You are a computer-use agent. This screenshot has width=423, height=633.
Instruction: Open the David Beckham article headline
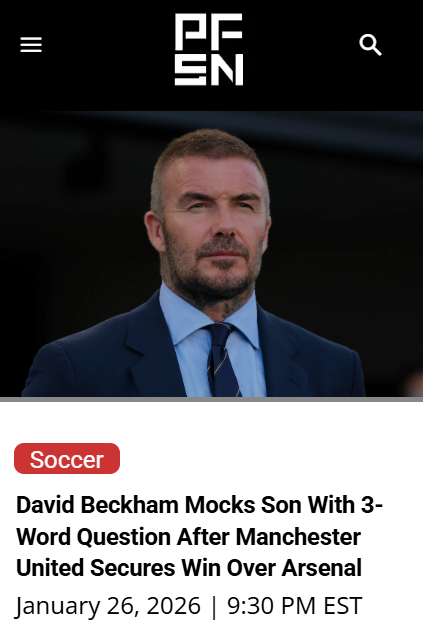199,536
